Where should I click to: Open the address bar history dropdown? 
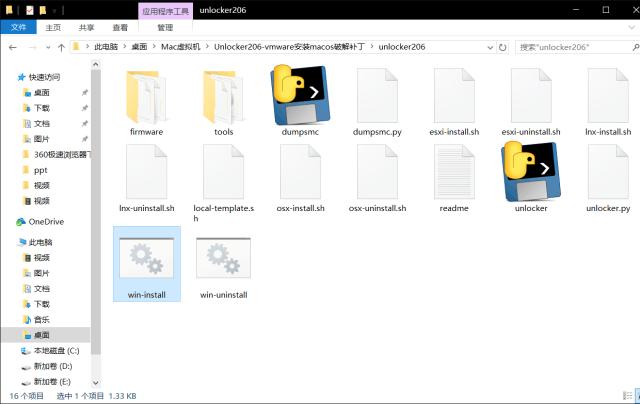point(490,47)
